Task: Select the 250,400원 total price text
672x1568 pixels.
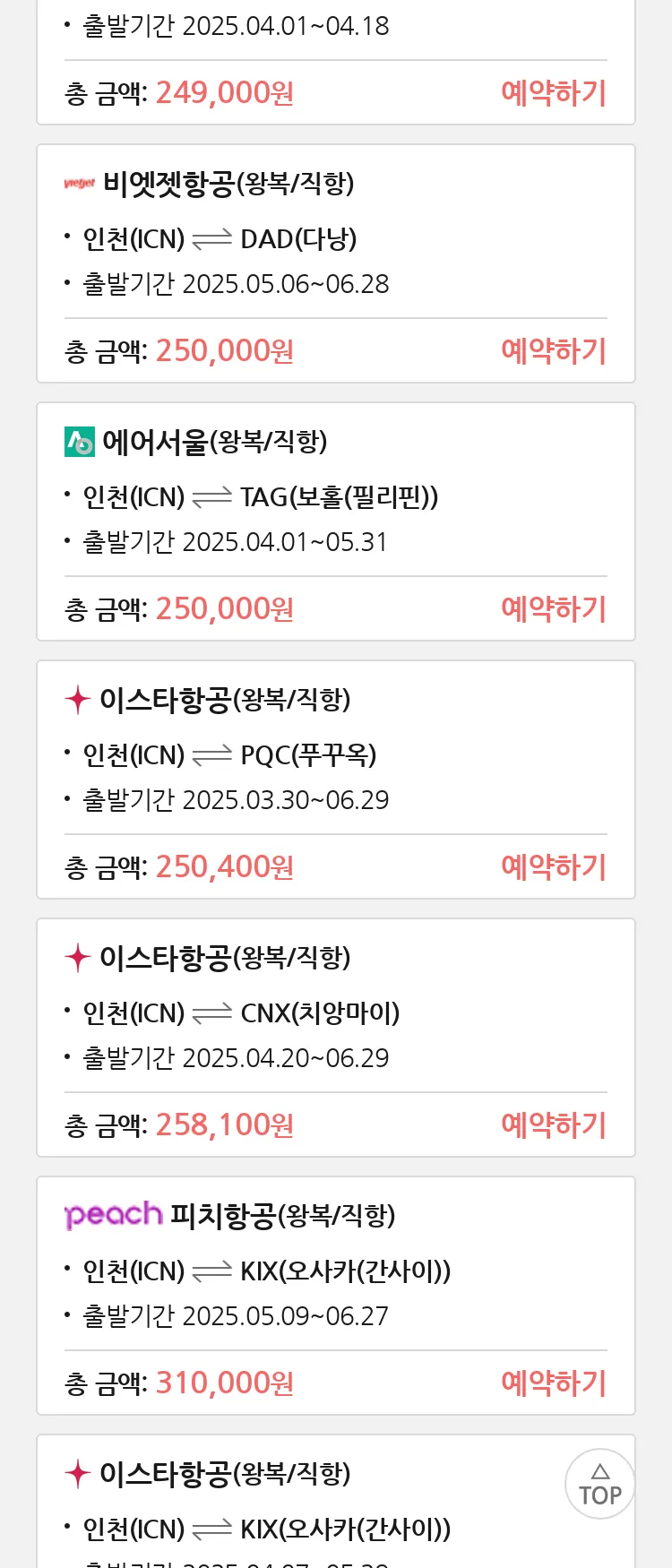Action: [x=225, y=867]
